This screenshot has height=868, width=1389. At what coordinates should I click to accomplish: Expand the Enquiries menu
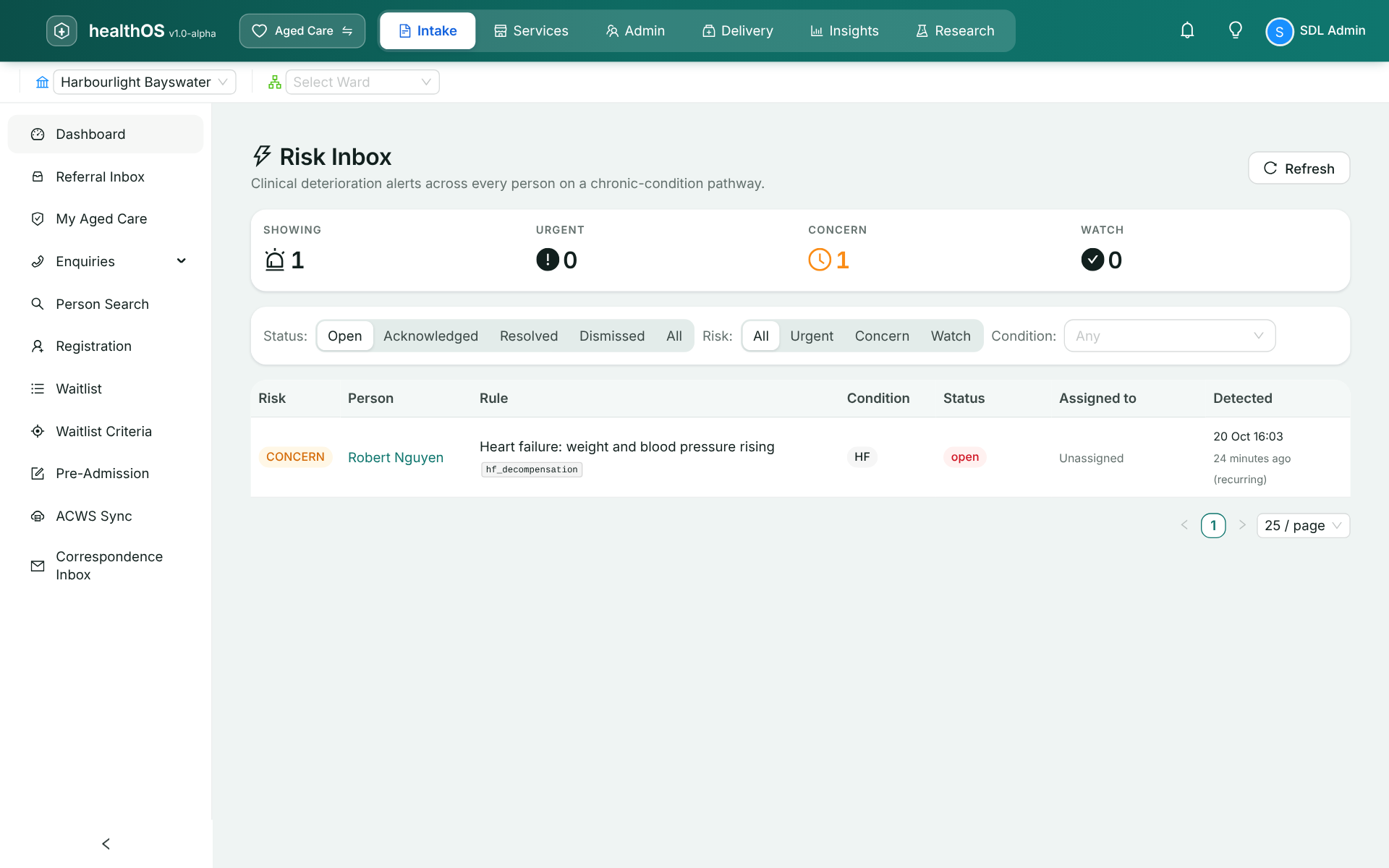point(106,262)
